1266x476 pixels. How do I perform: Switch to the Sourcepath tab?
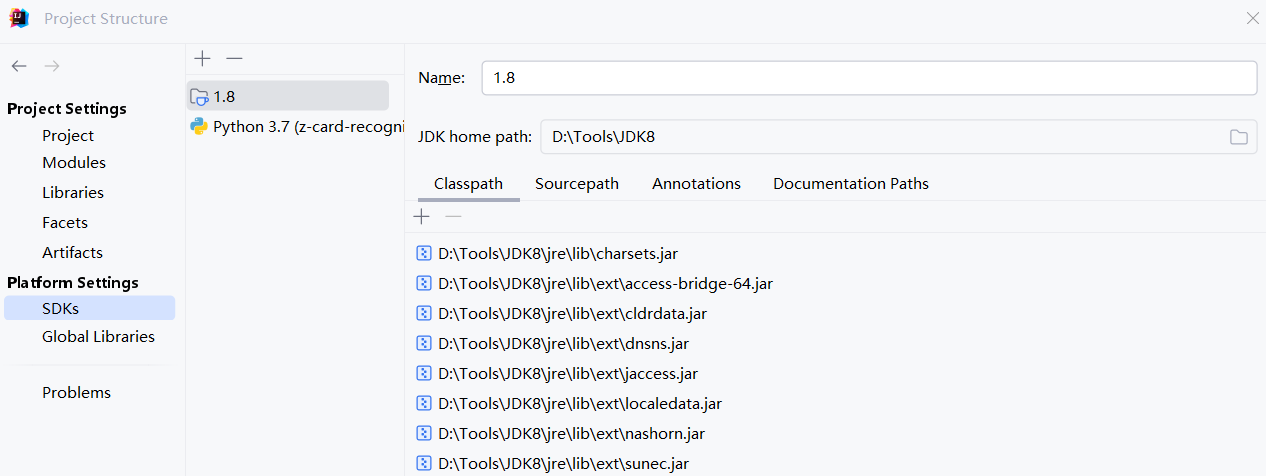[577, 184]
